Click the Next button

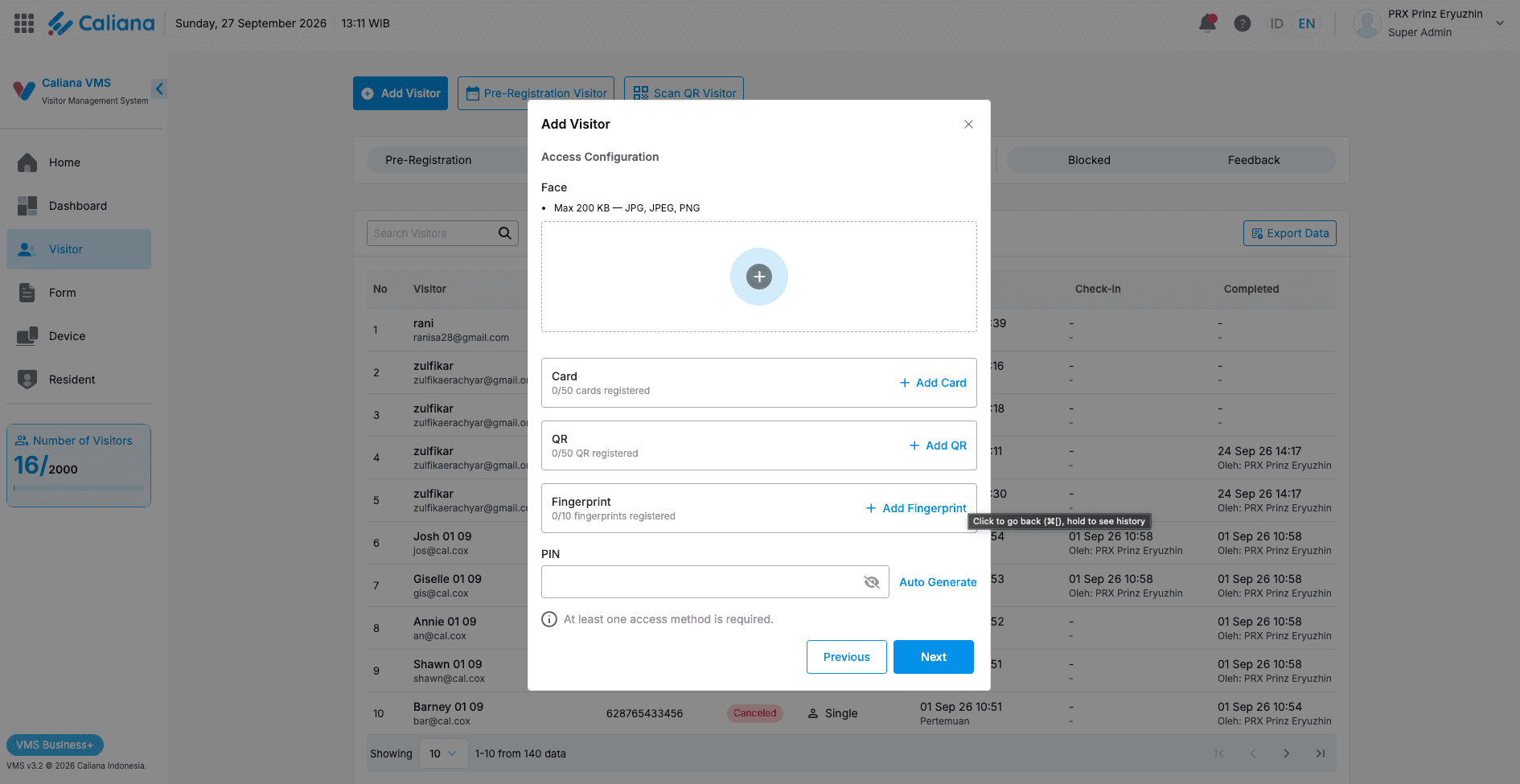point(934,657)
